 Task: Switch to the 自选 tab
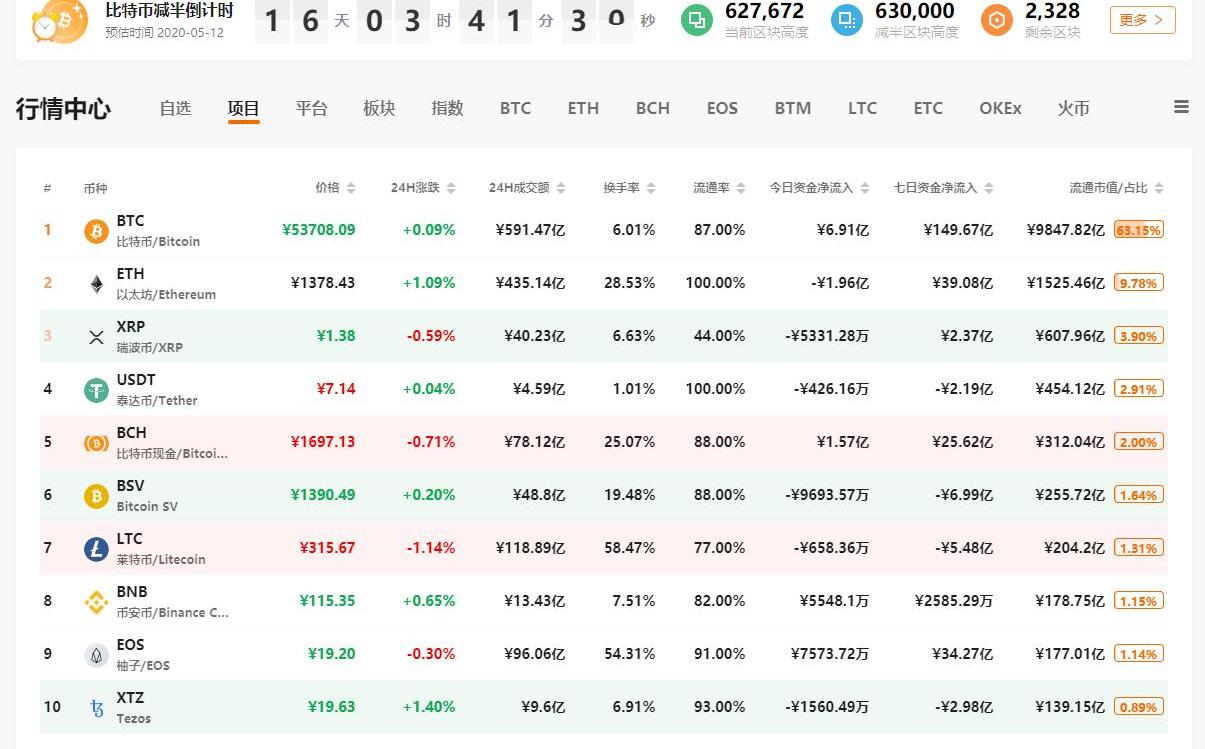click(175, 108)
